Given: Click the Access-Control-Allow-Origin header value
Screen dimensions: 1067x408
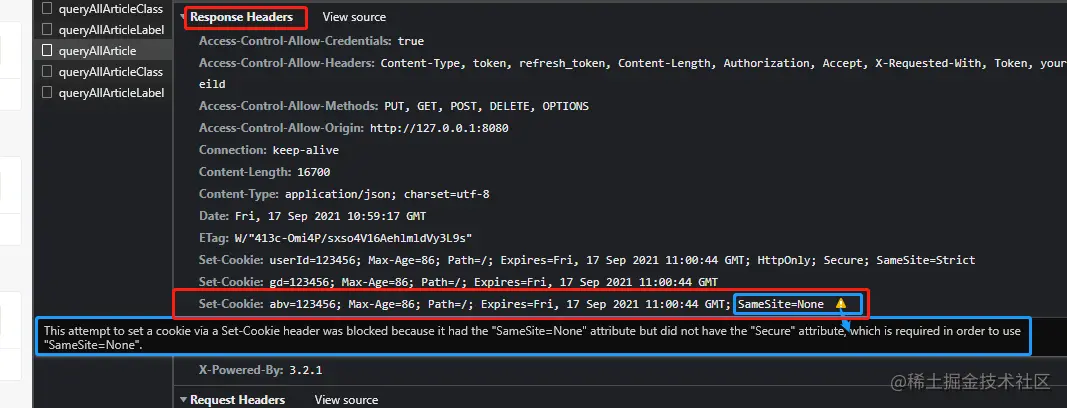Looking at the screenshot, I should [439, 128].
